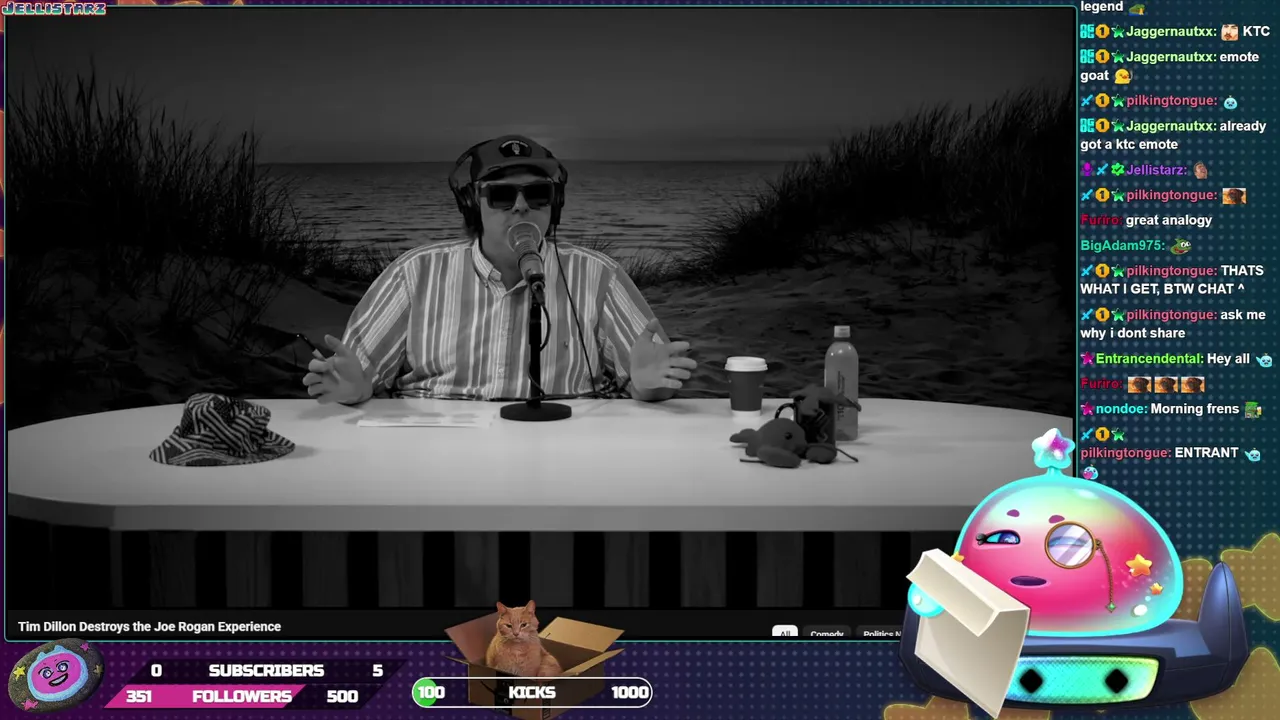Click the nondoe username in chat
The image size is (1280, 720).
(1121, 409)
